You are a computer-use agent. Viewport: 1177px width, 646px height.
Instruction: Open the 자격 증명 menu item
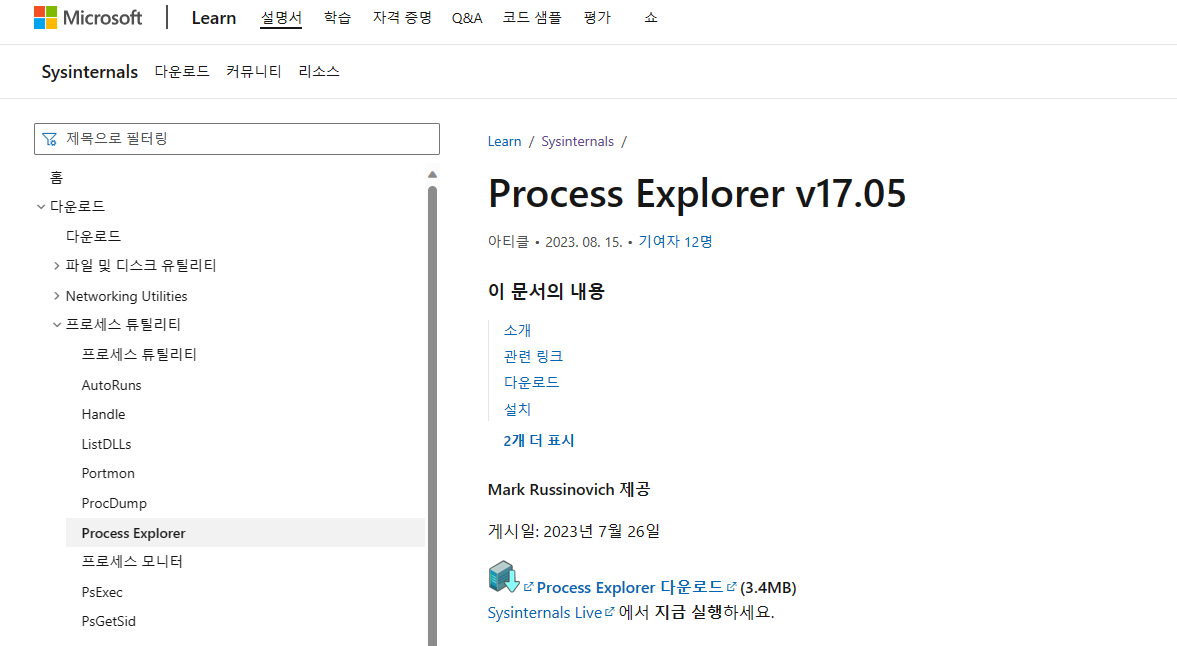pos(402,17)
